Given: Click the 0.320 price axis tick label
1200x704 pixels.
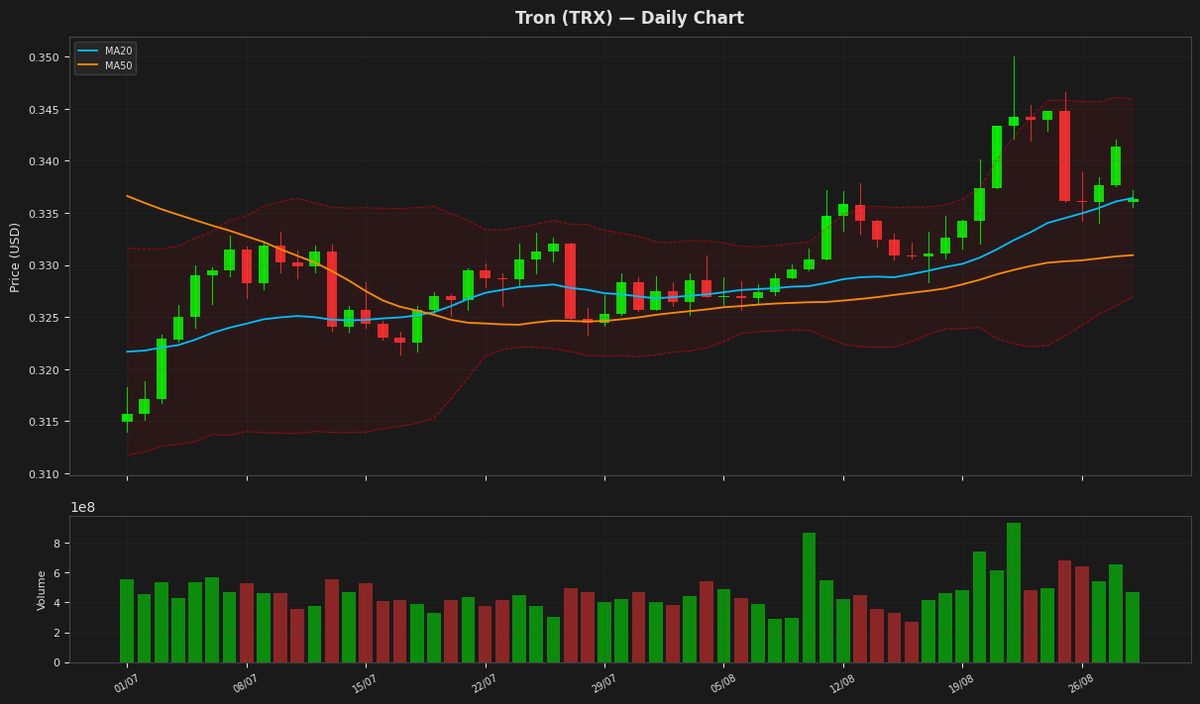Looking at the screenshot, I should pyautogui.click(x=42, y=370).
